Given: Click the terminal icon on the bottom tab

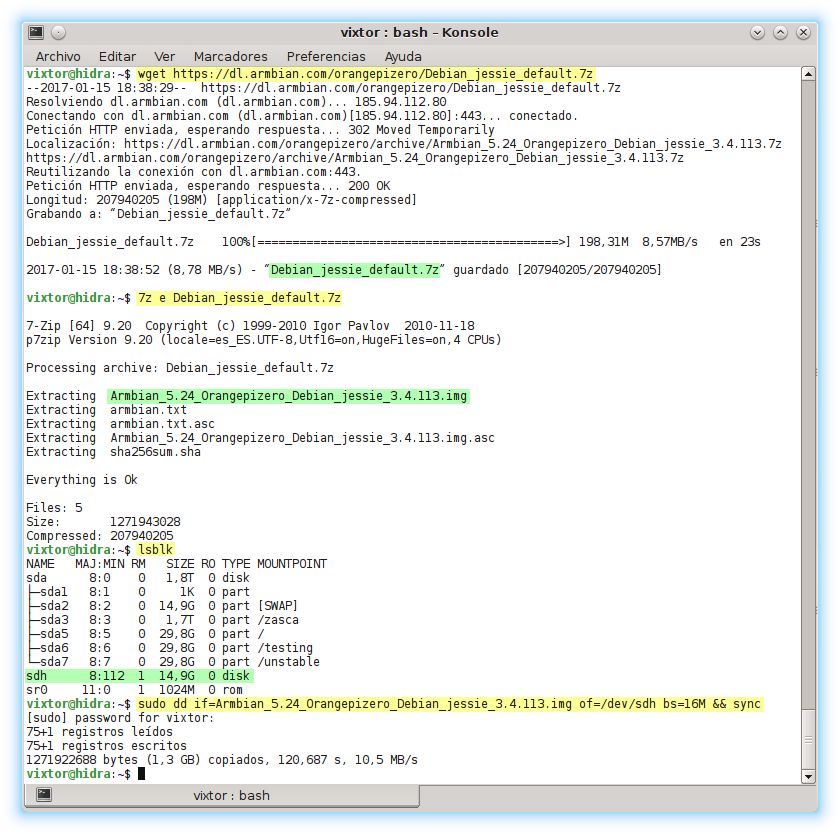Looking at the screenshot, I should (x=44, y=794).
